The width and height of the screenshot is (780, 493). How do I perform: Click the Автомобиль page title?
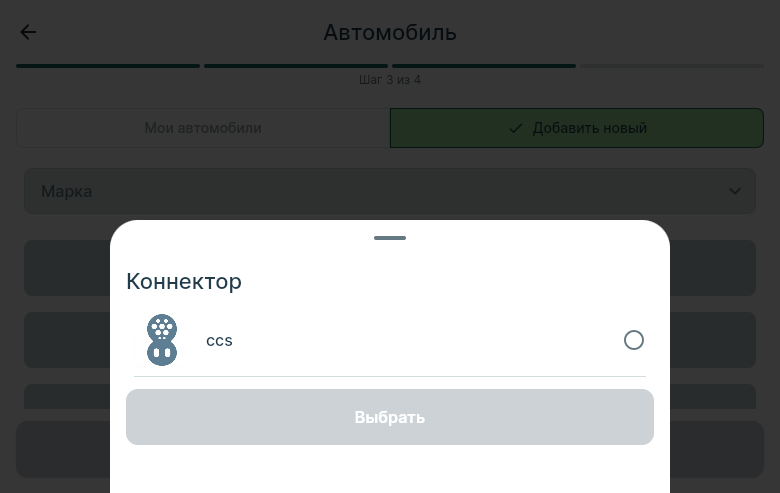390,33
